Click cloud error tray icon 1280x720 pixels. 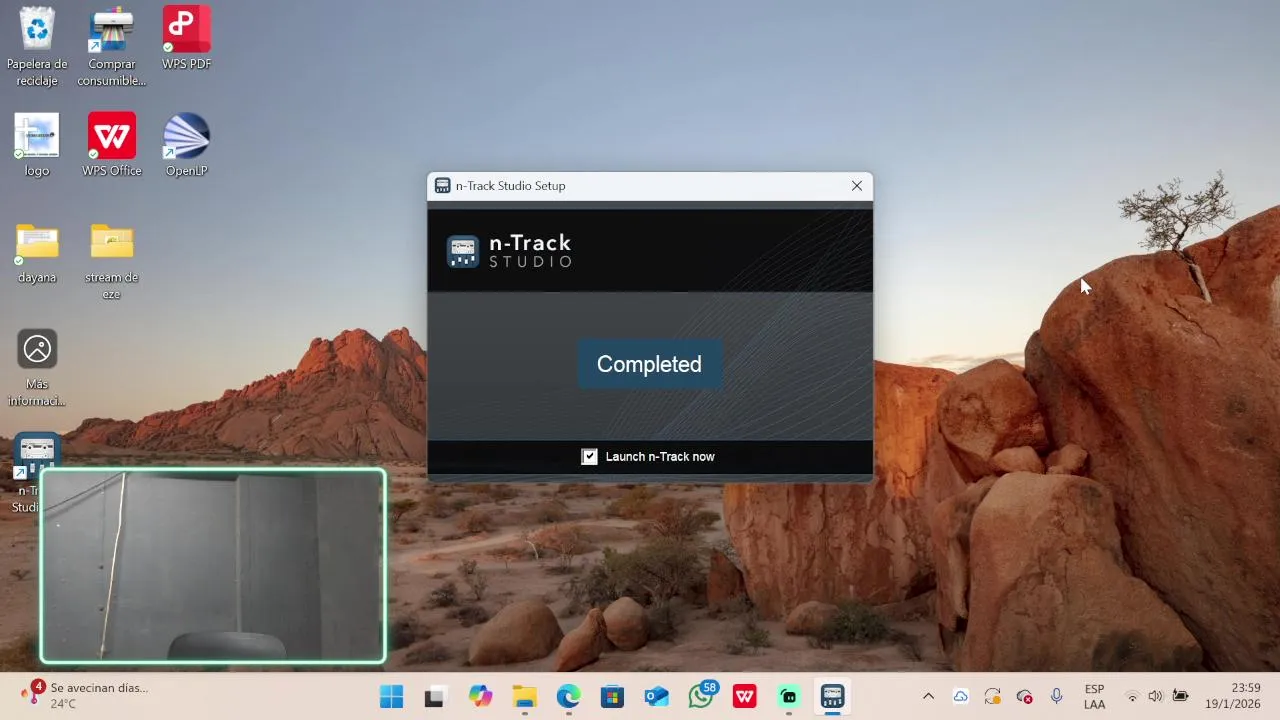(1024, 696)
